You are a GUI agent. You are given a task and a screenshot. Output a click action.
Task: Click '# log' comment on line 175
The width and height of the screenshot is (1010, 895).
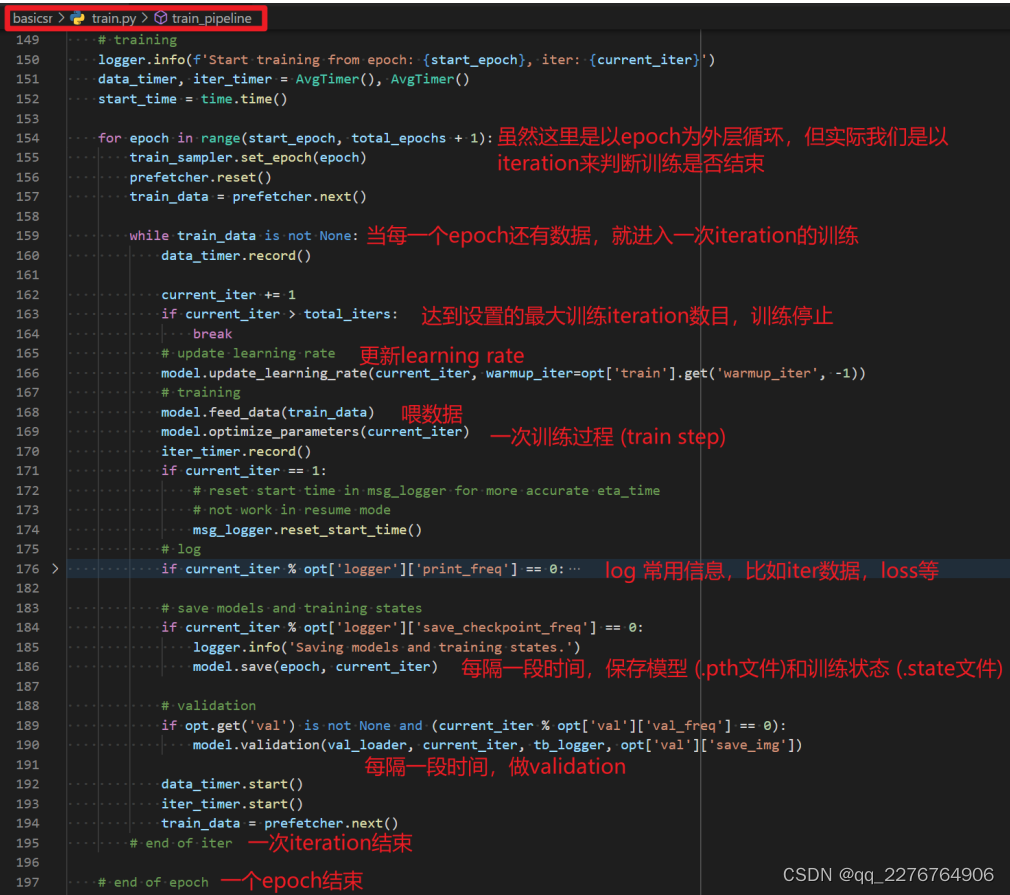pos(181,550)
